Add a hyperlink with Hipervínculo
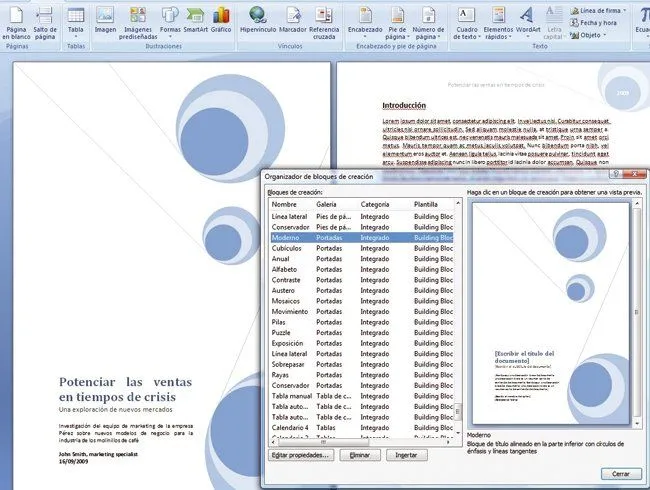The image size is (650, 490). coord(258,21)
